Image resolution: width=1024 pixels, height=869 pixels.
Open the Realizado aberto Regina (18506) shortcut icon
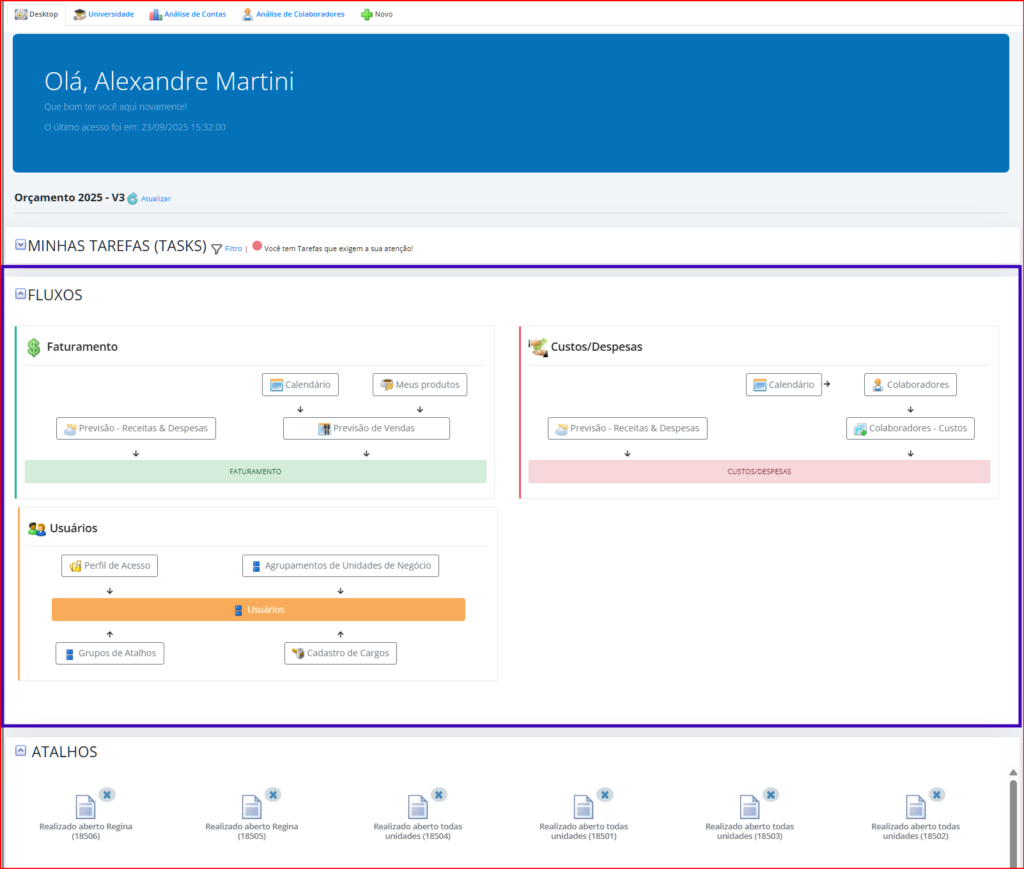86,806
